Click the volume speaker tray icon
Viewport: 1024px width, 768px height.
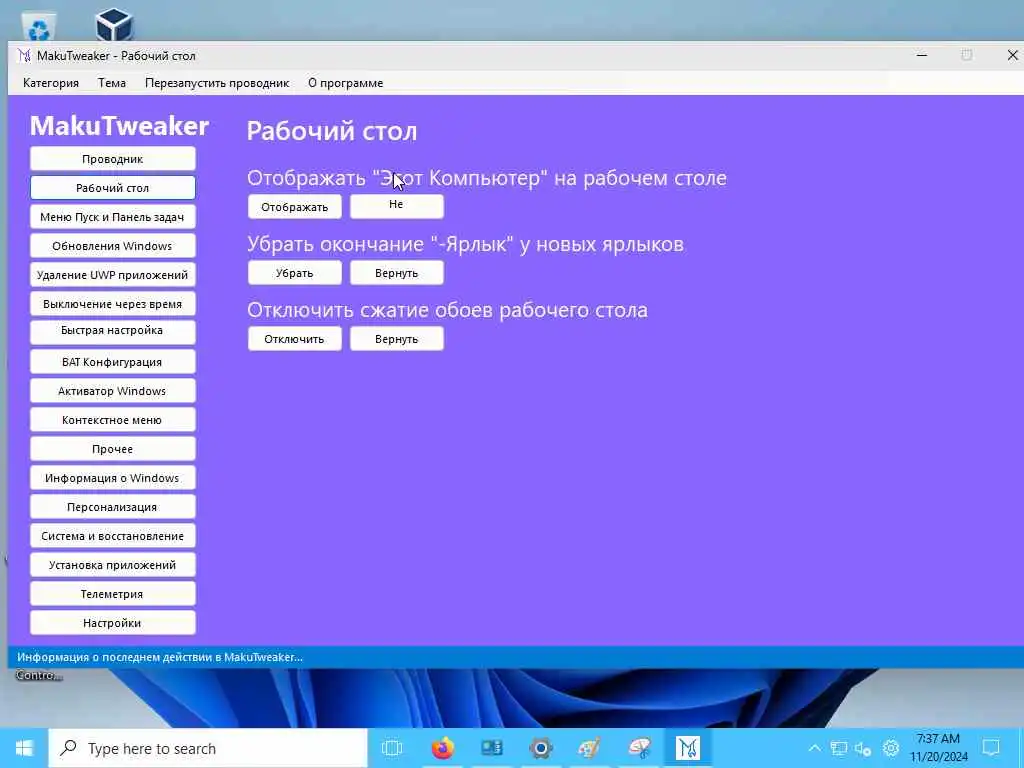(x=863, y=748)
